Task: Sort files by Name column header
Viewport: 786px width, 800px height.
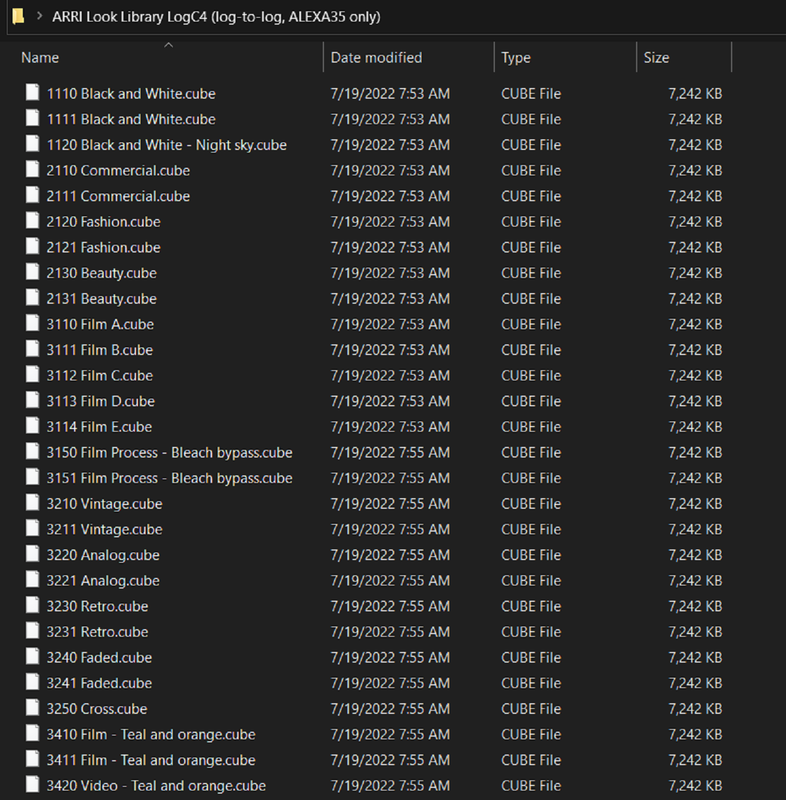Action: 40,58
